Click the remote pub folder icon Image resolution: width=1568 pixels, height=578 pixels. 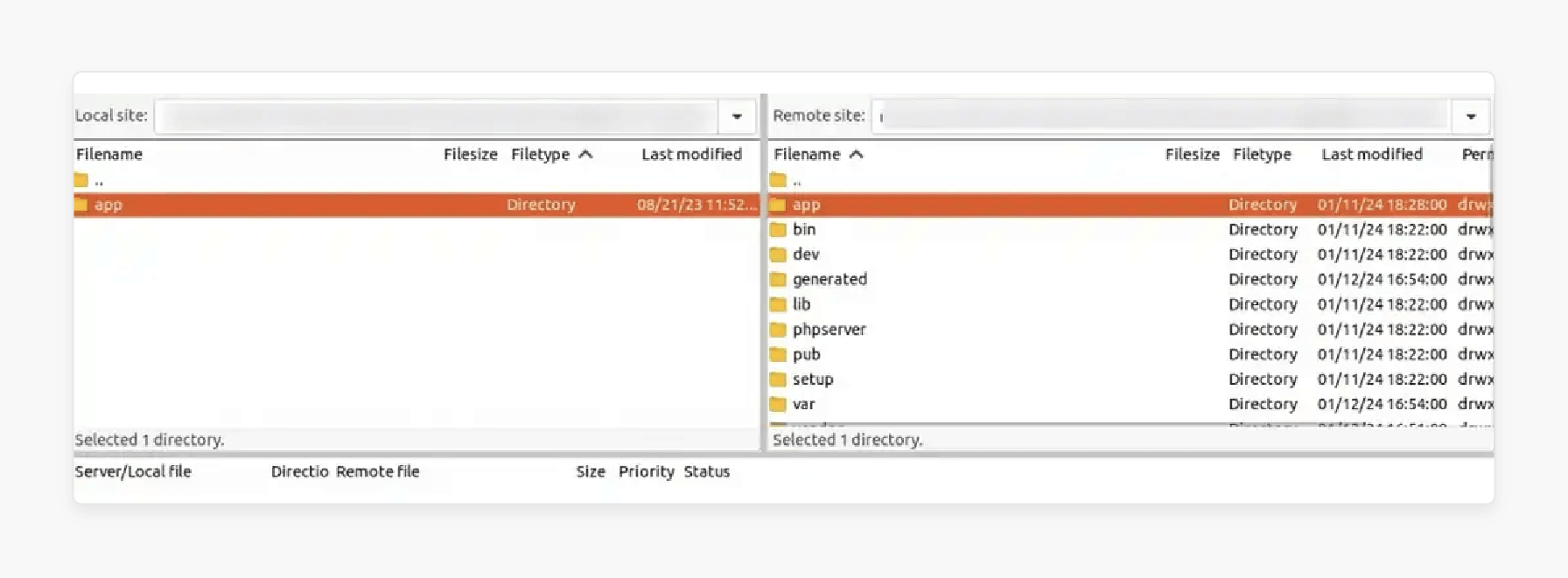778,354
